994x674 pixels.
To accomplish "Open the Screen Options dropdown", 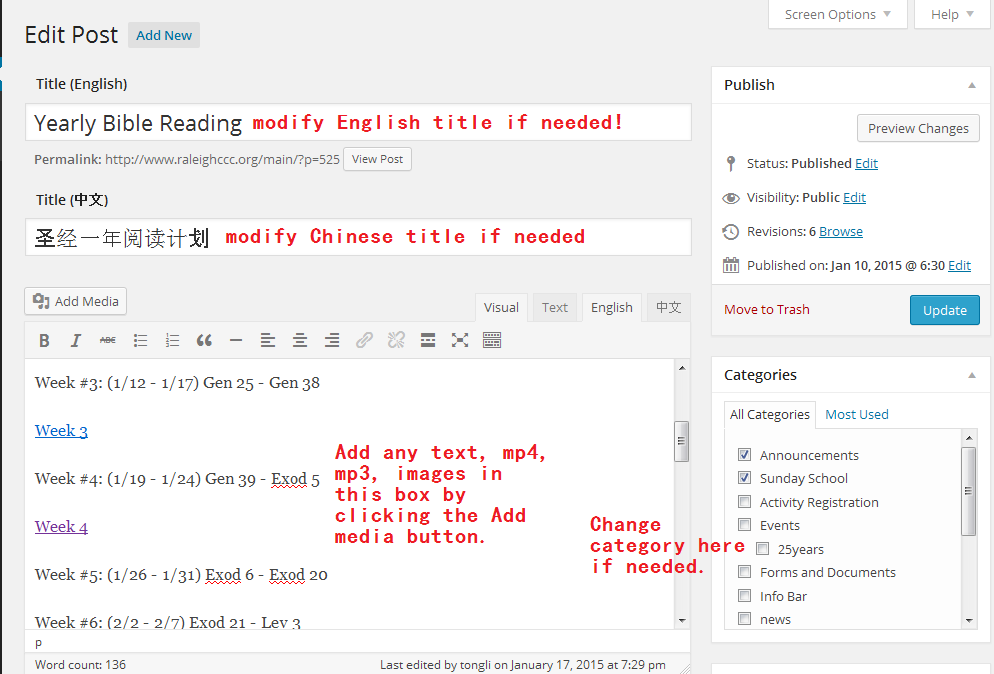I will (837, 15).
